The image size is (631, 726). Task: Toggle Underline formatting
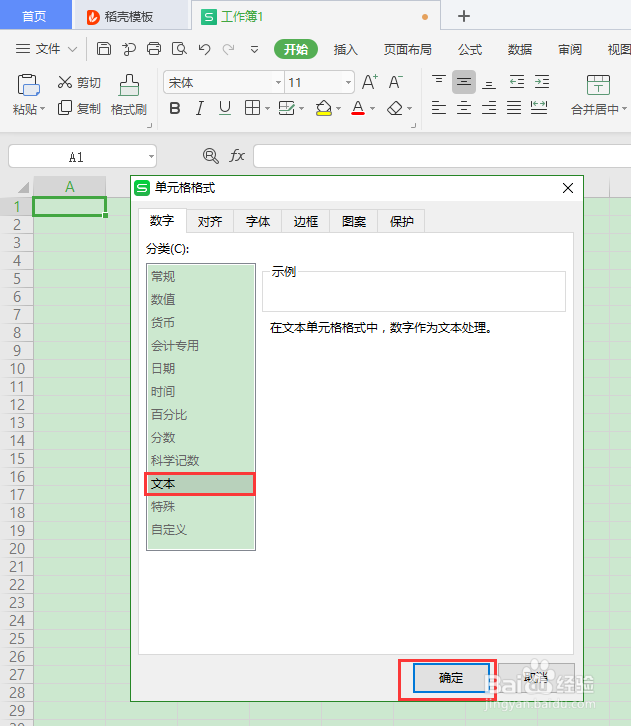pyautogui.click(x=225, y=108)
